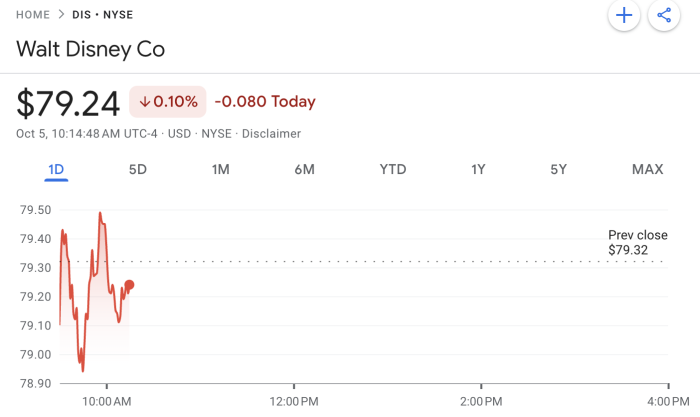Open the Disclaimer link
The image size is (700, 417).
(x=272, y=134)
